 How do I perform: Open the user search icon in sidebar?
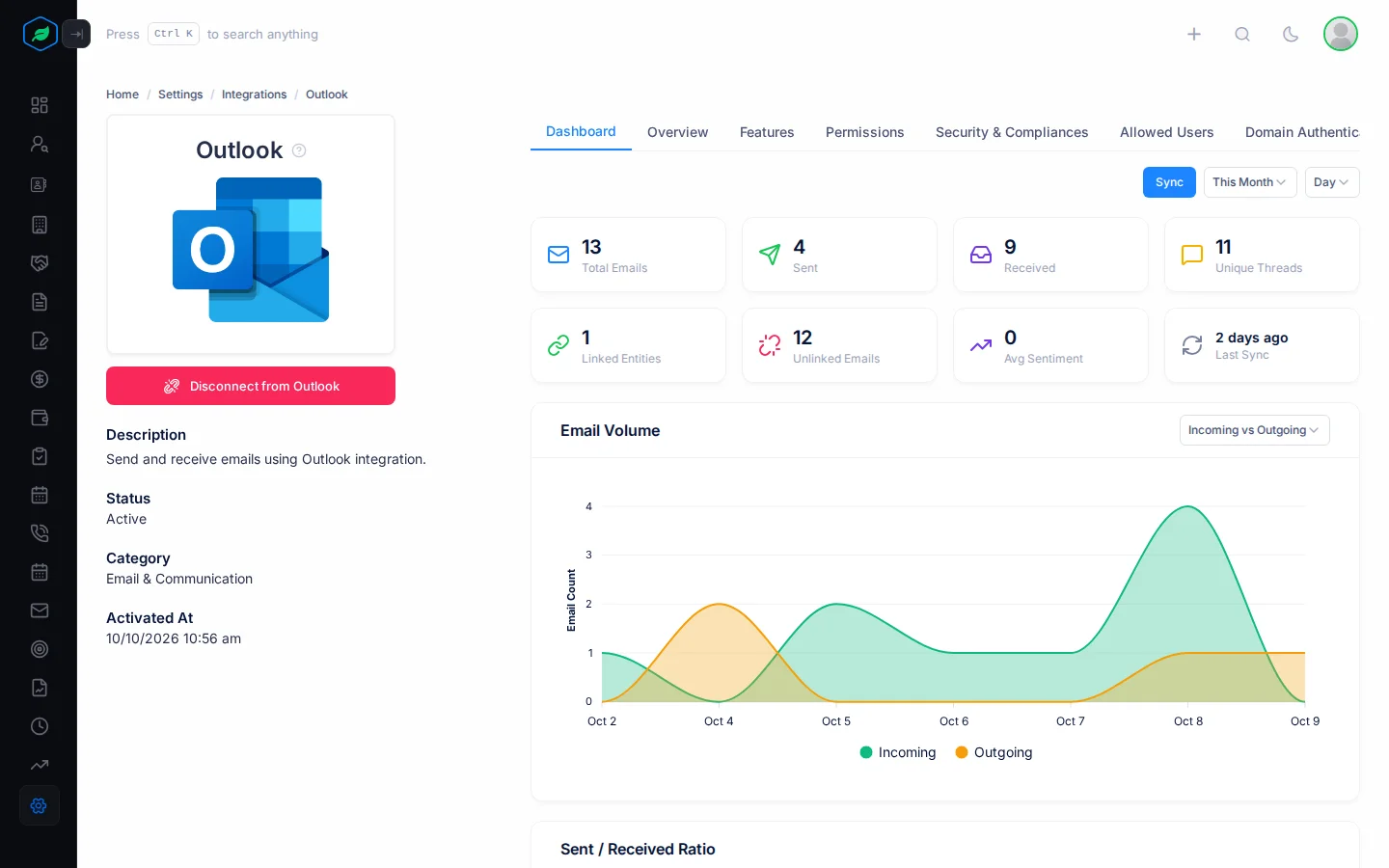click(40, 144)
